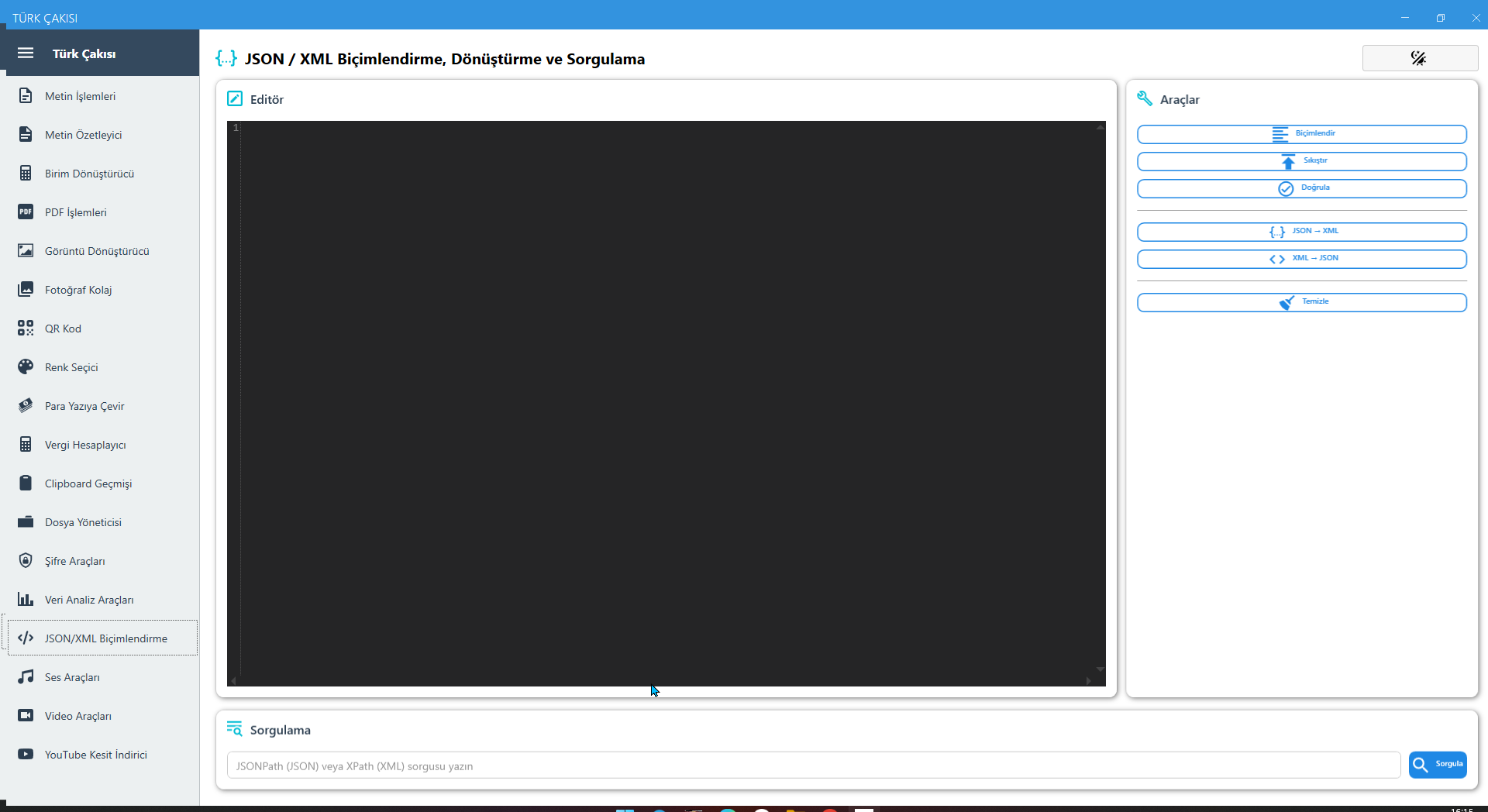Click the JSONPath/XPath query input field
Viewport: 1488px width, 812px height.
813,766
